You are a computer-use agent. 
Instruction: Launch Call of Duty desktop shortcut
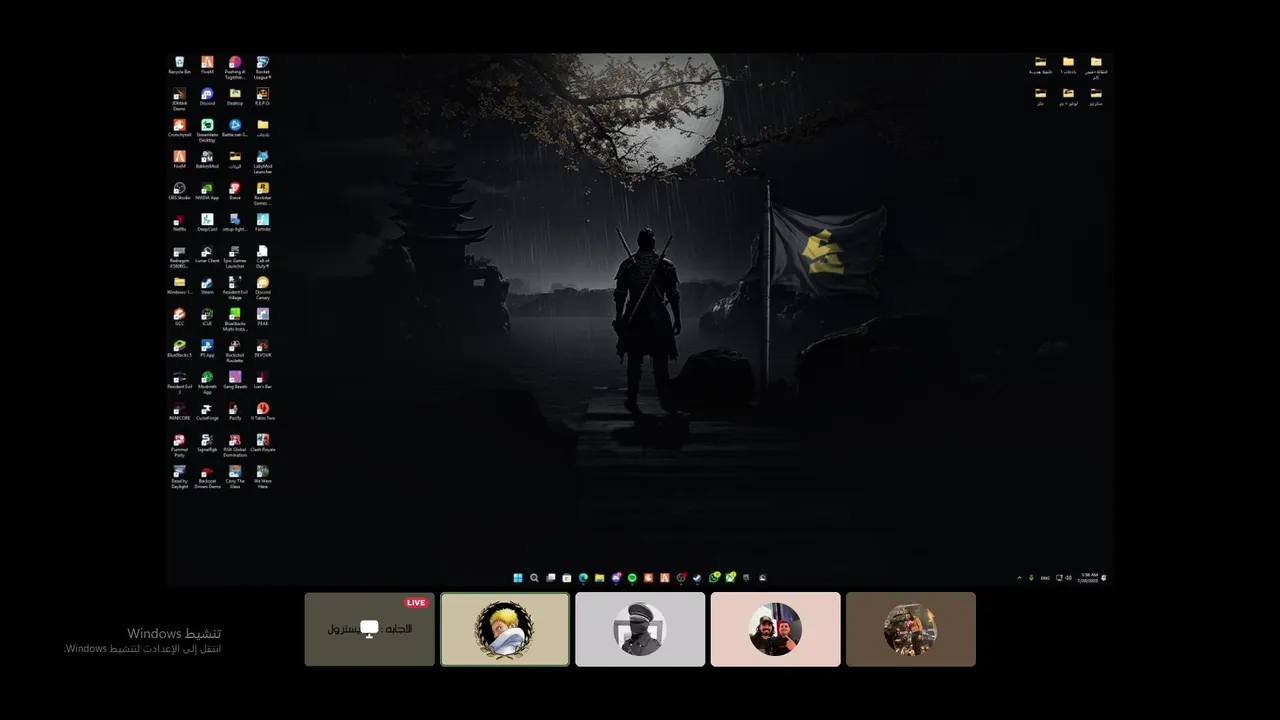pyautogui.click(x=262, y=256)
